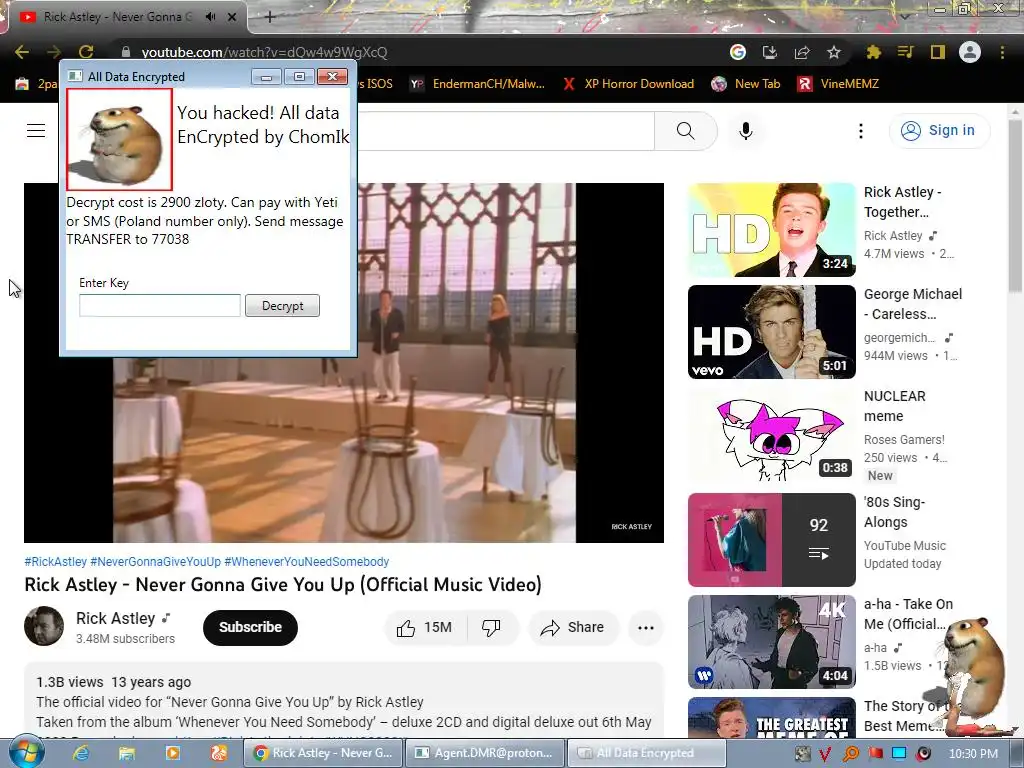This screenshot has width=1024, height=768.
Task: Subscribe to Rick Astley channel
Action: point(250,627)
